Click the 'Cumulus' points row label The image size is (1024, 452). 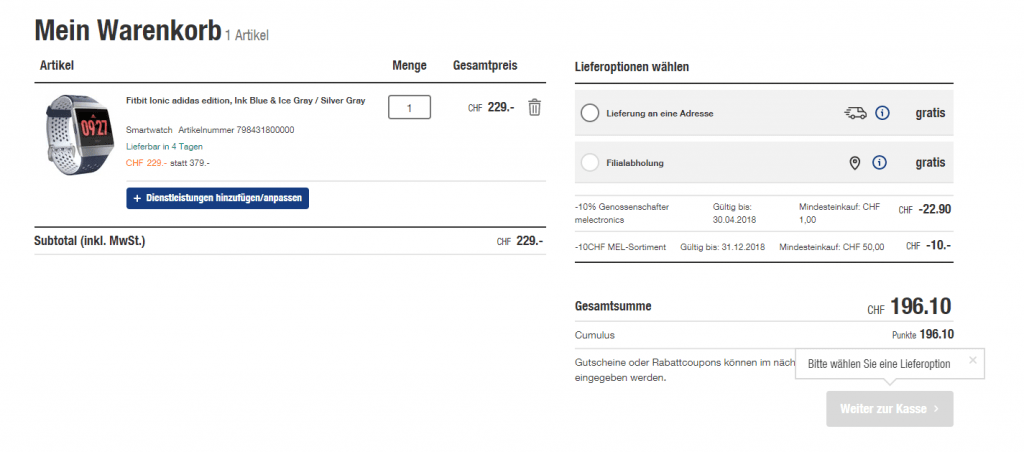[x=595, y=335]
